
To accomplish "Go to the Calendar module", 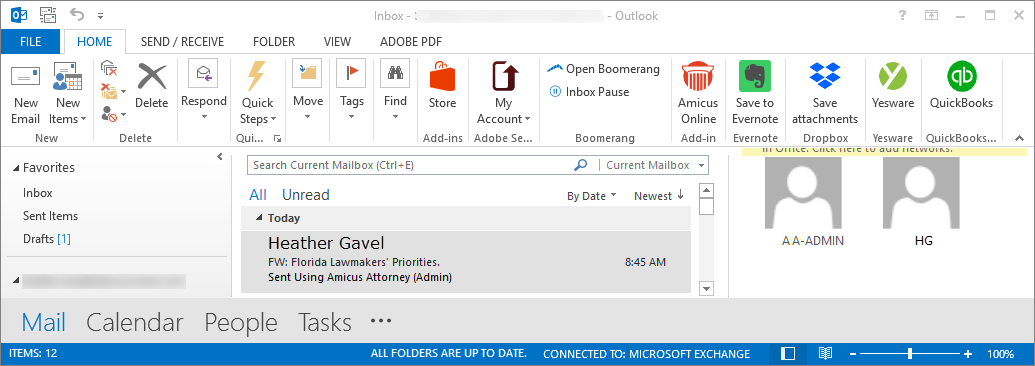I will pos(135,322).
